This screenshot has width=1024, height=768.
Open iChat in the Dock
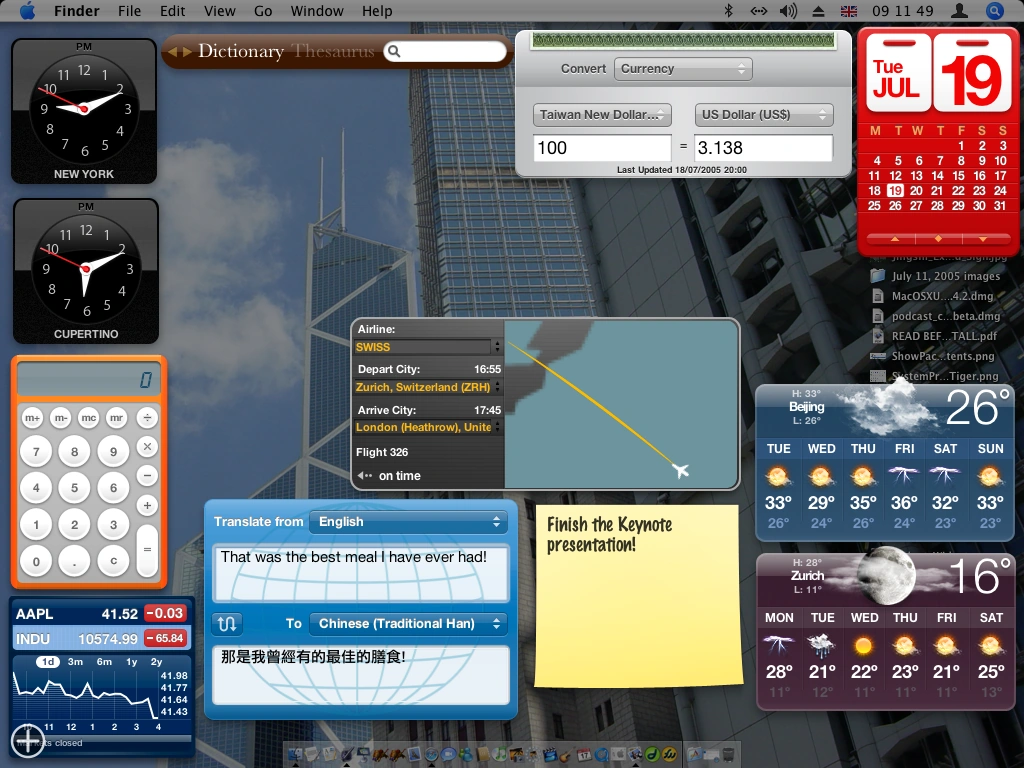click(x=449, y=754)
